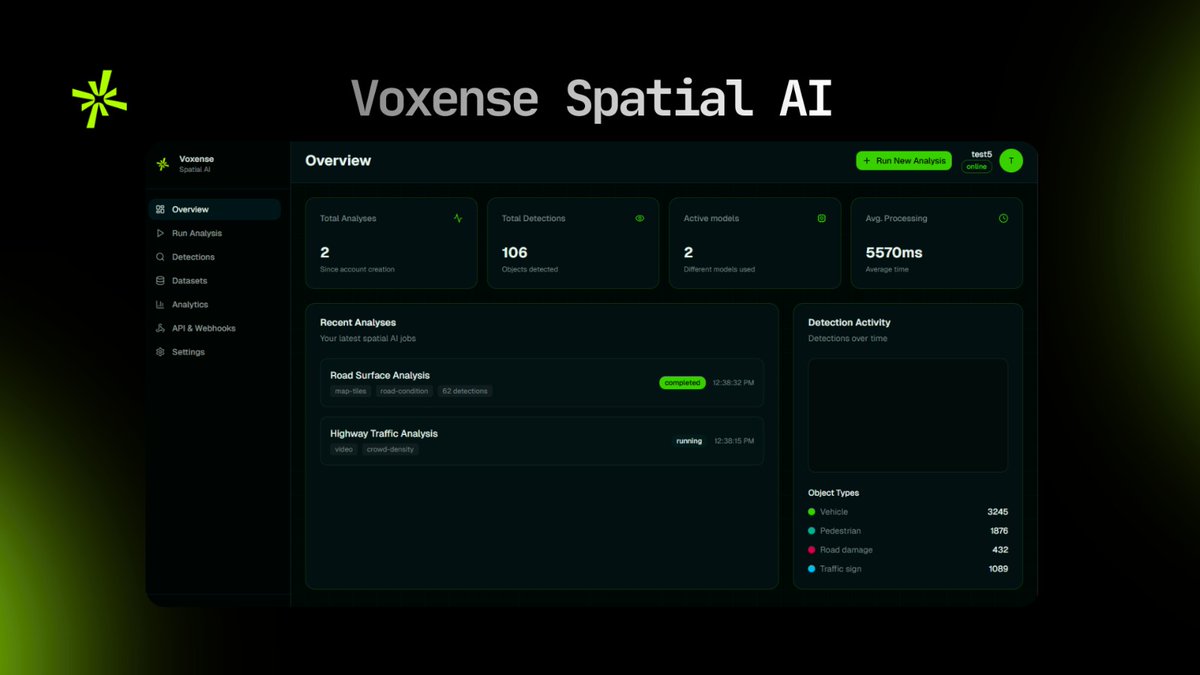Click the test5 username
1200x675 pixels.
pyautogui.click(x=982, y=155)
